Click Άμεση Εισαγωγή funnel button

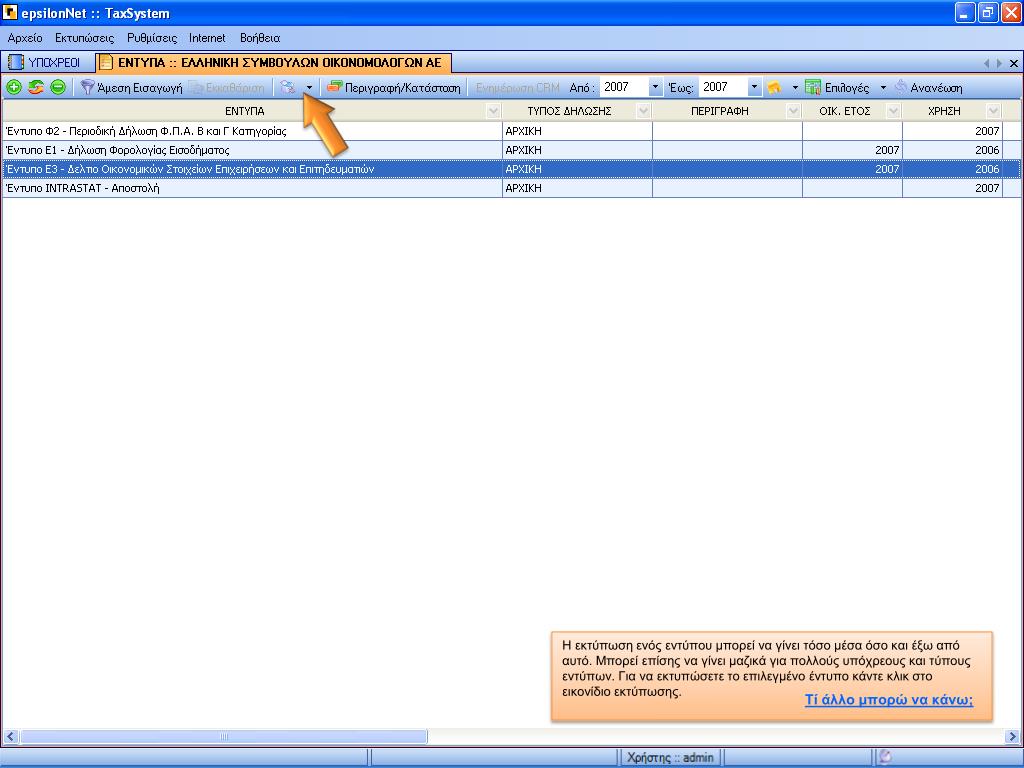click(131, 87)
